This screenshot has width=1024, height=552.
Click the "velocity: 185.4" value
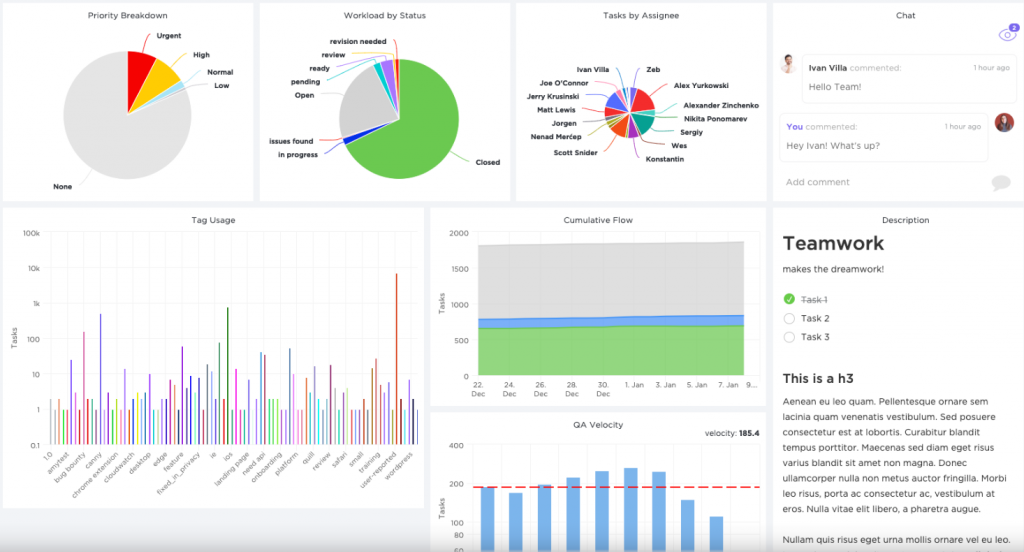point(731,433)
